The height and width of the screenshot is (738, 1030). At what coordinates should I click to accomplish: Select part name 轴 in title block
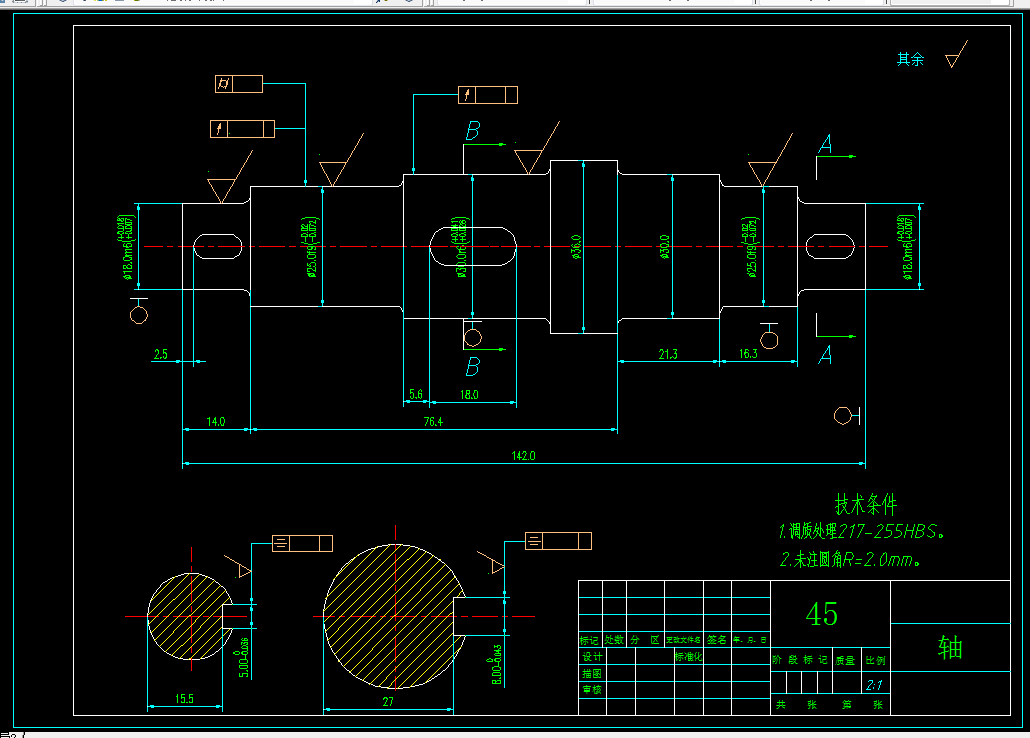(x=950, y=647)
